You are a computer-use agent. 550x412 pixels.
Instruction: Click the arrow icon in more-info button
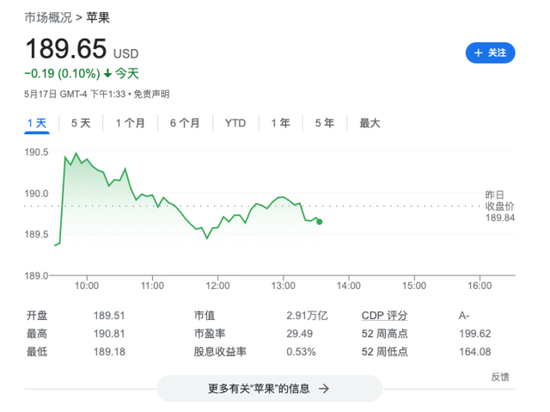(324, 389)
